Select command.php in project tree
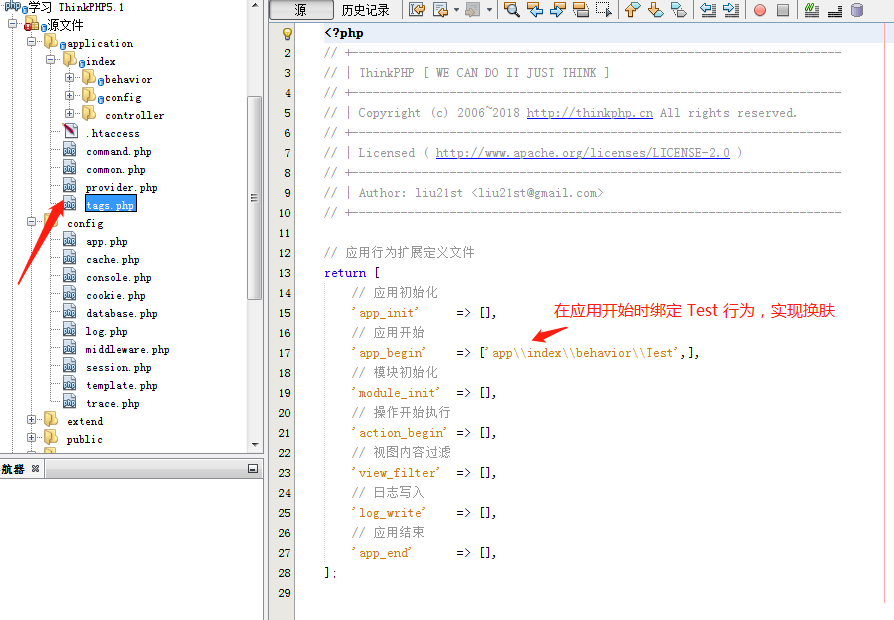Viewport: 894px width, 620px height. pos(119,152)
